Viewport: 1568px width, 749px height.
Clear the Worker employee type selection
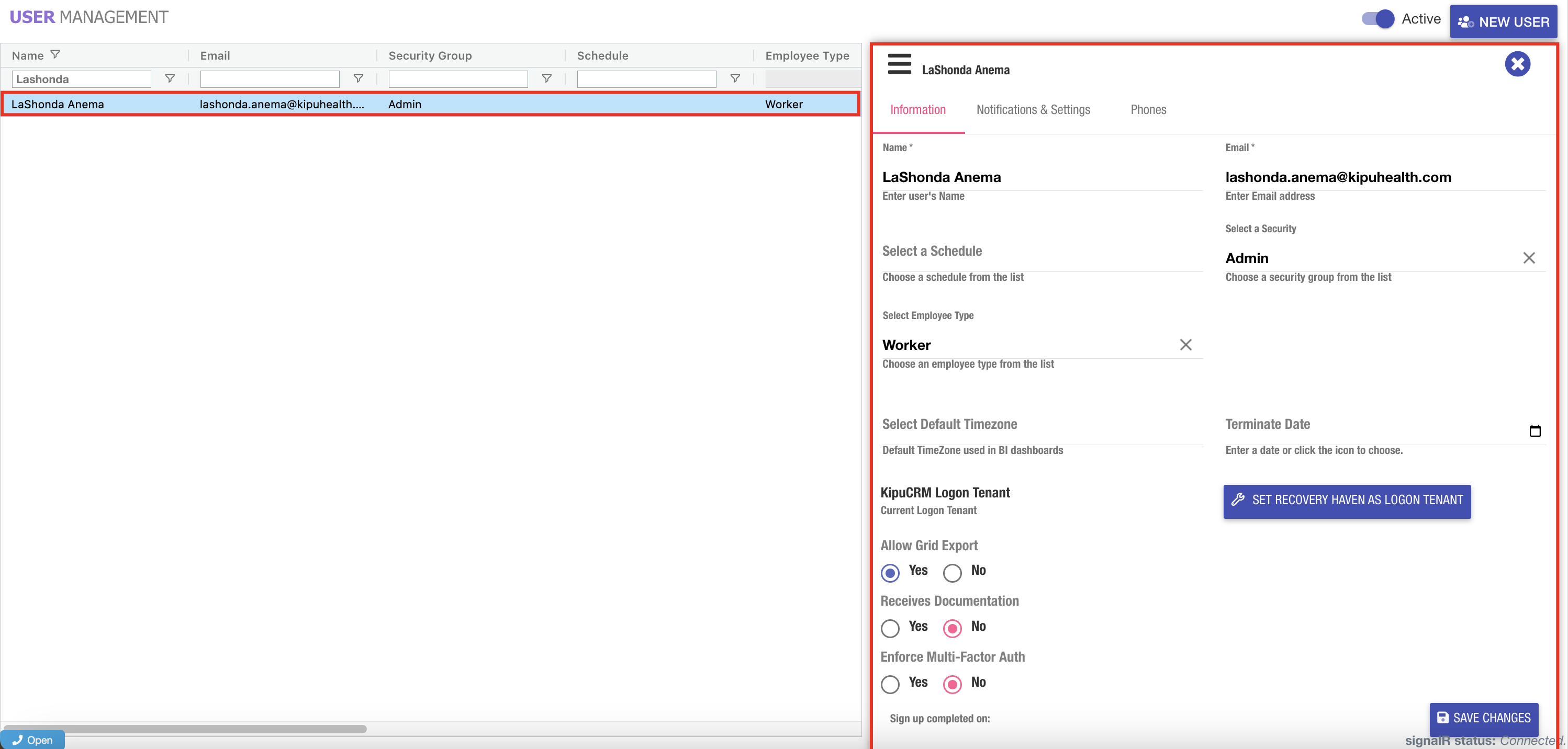point(1185,345)
